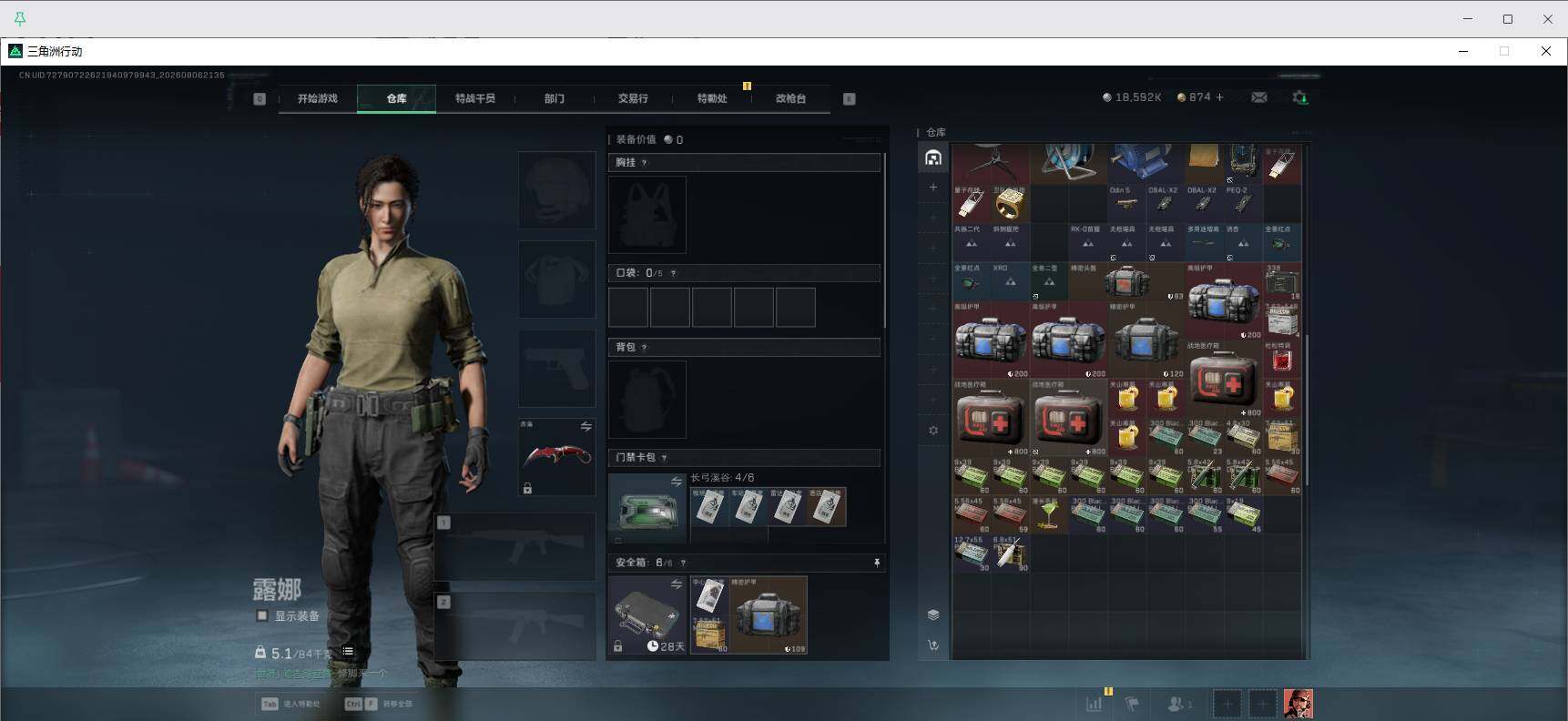This screenshot has width=1568, height=721.
Task: Select the empty body armor slot
Action: click(556, 279)
